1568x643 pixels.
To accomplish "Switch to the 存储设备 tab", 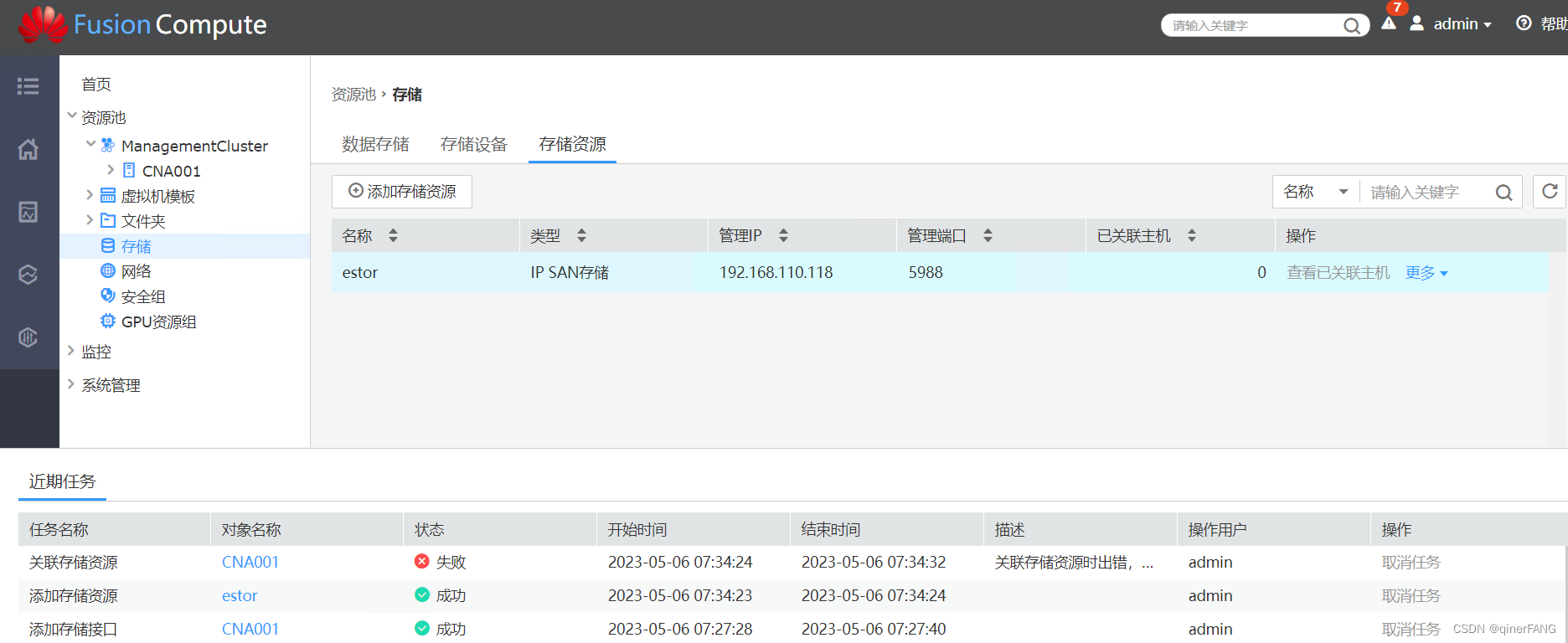I will click(x=474, y=144).
